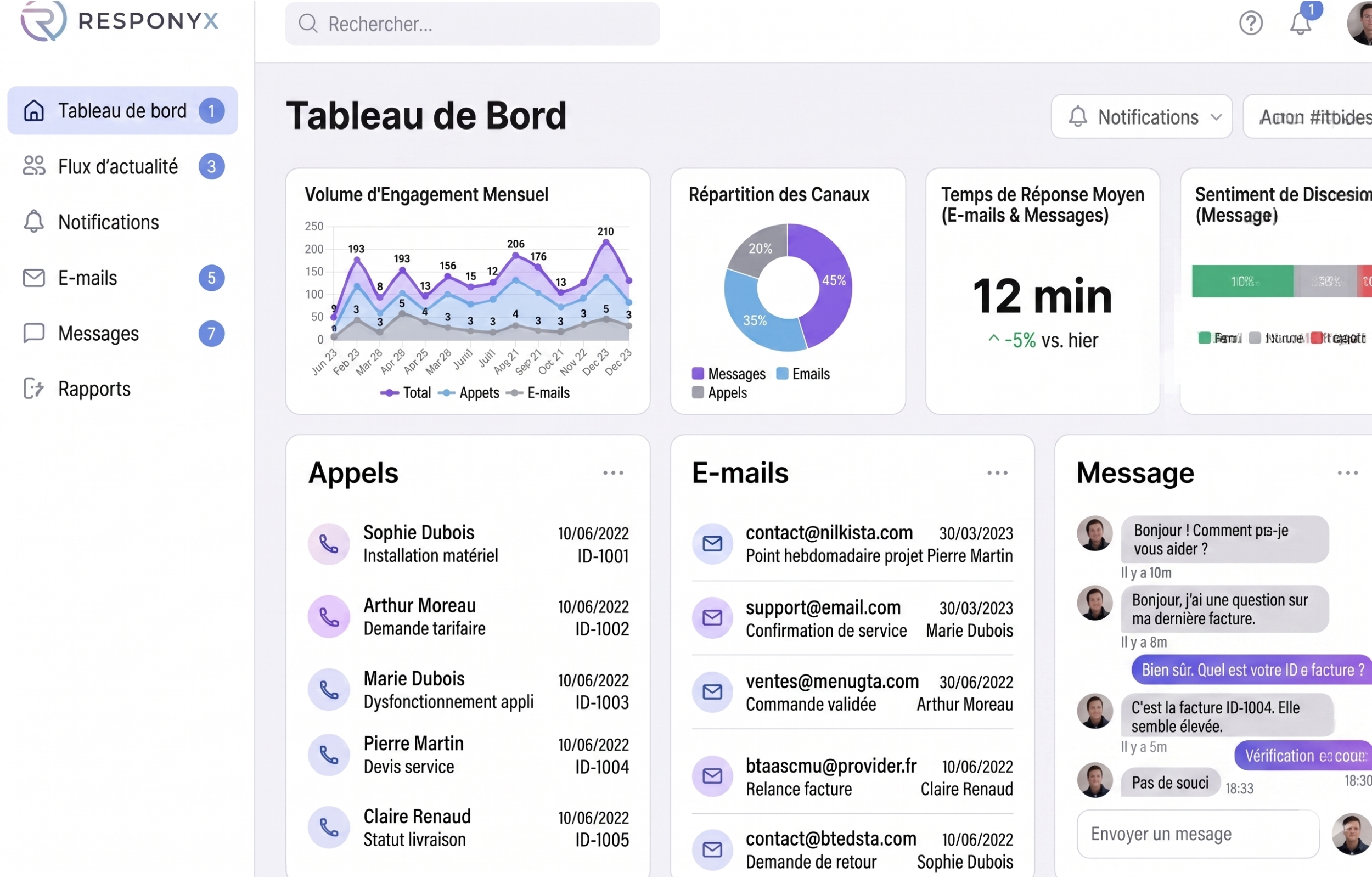Open the top bar notification bell
The image size is (1372, 878).
(x=1300, y=24)
